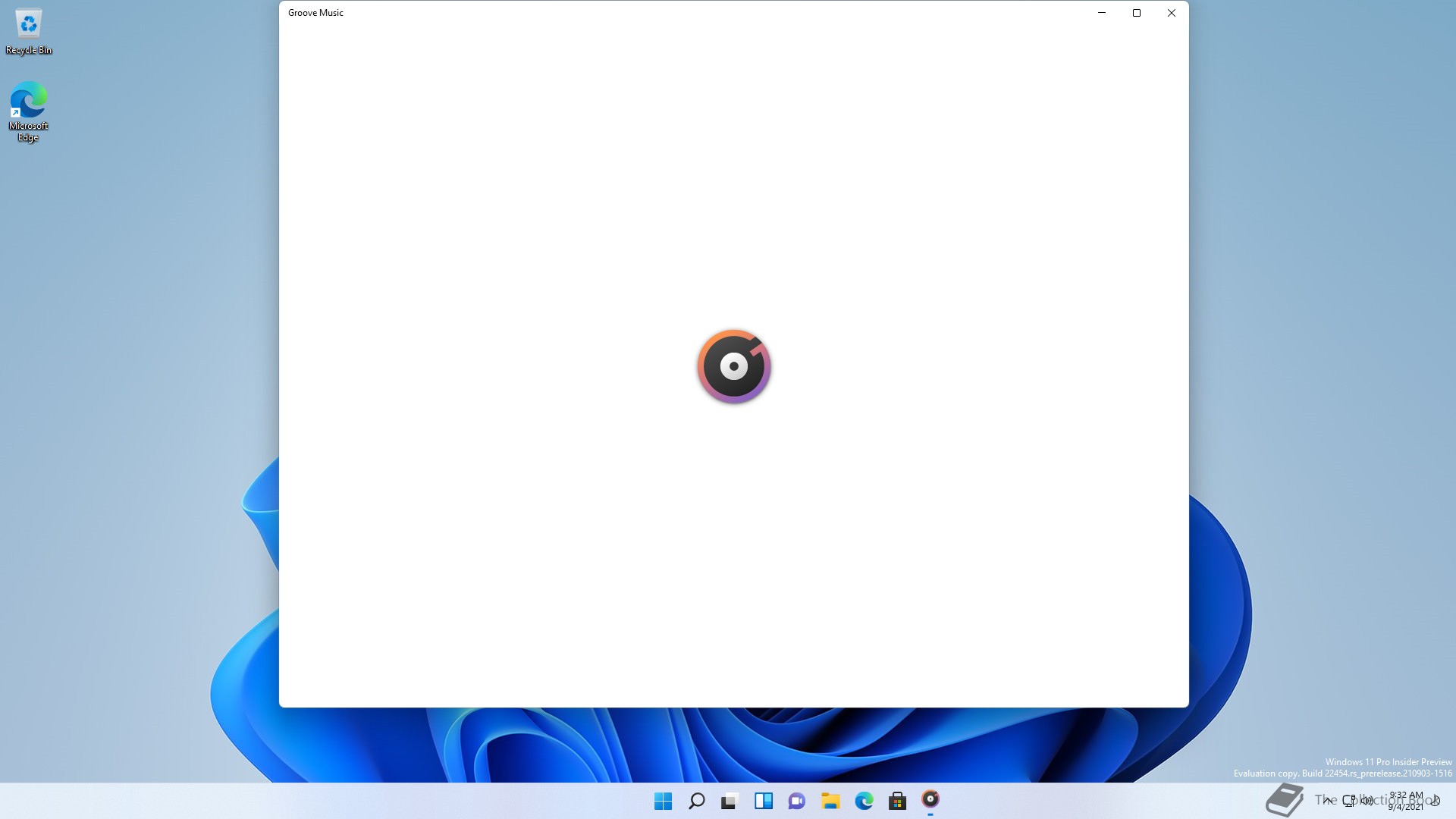1456x819 pixels.
Task: Select the Microsoft Edge desktop shortcut
Action: click(28, 111)
